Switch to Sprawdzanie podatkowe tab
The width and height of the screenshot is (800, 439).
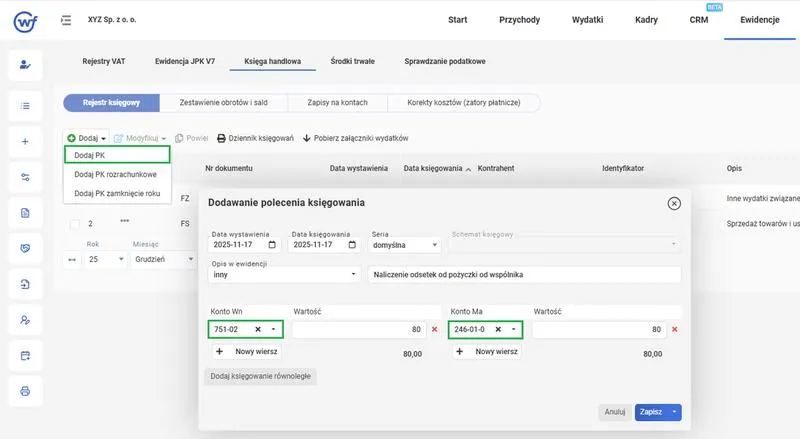pyautogui.click(x=445, y=61)
